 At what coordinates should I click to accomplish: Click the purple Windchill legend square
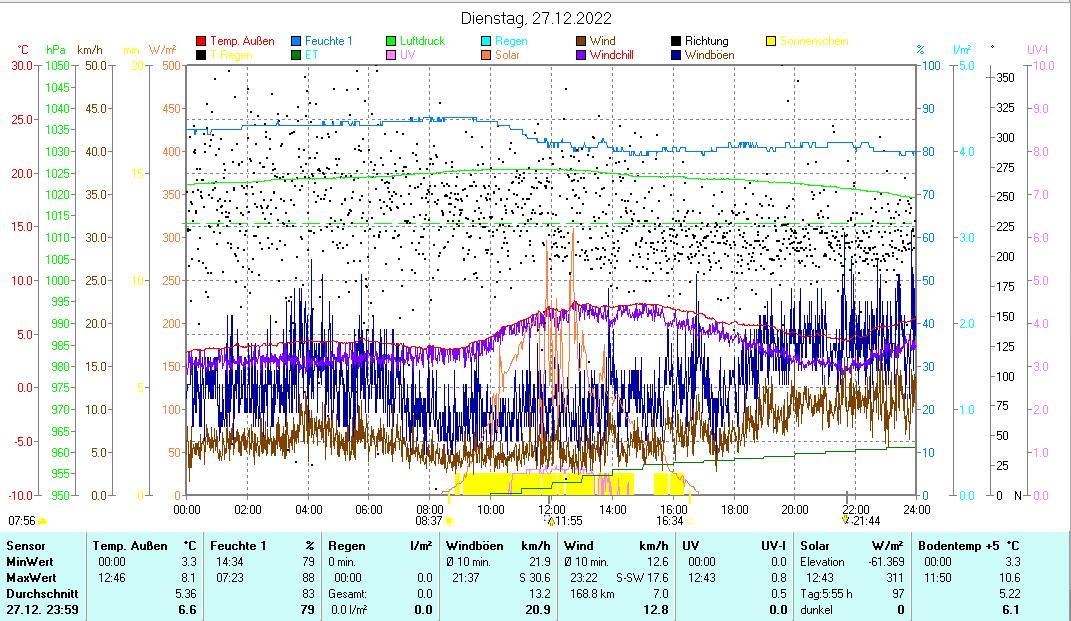[x=581, y=55]
